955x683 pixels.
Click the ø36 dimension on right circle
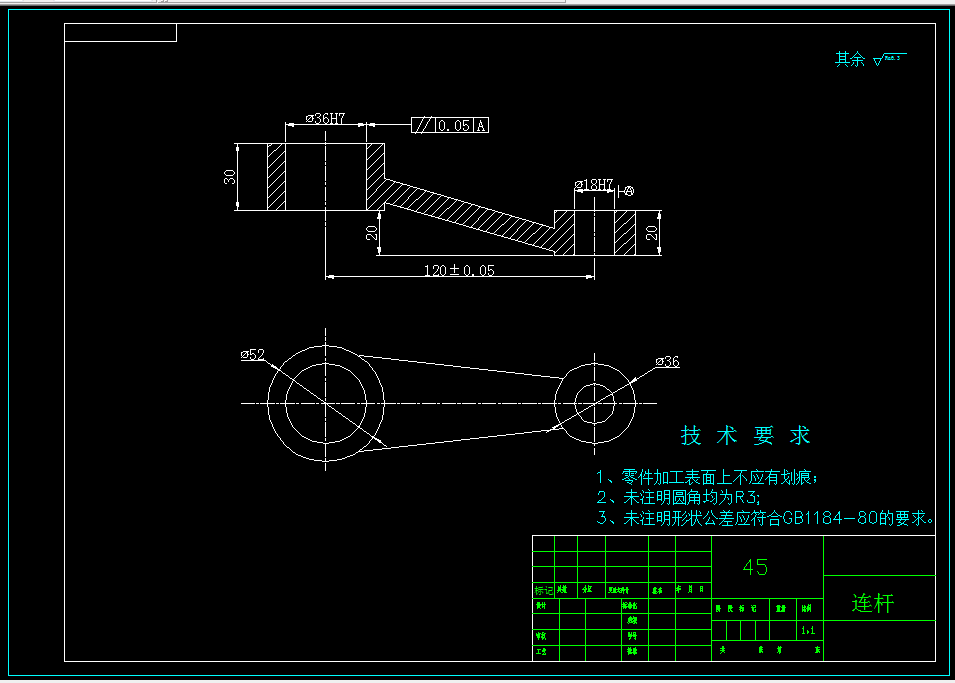667,362
